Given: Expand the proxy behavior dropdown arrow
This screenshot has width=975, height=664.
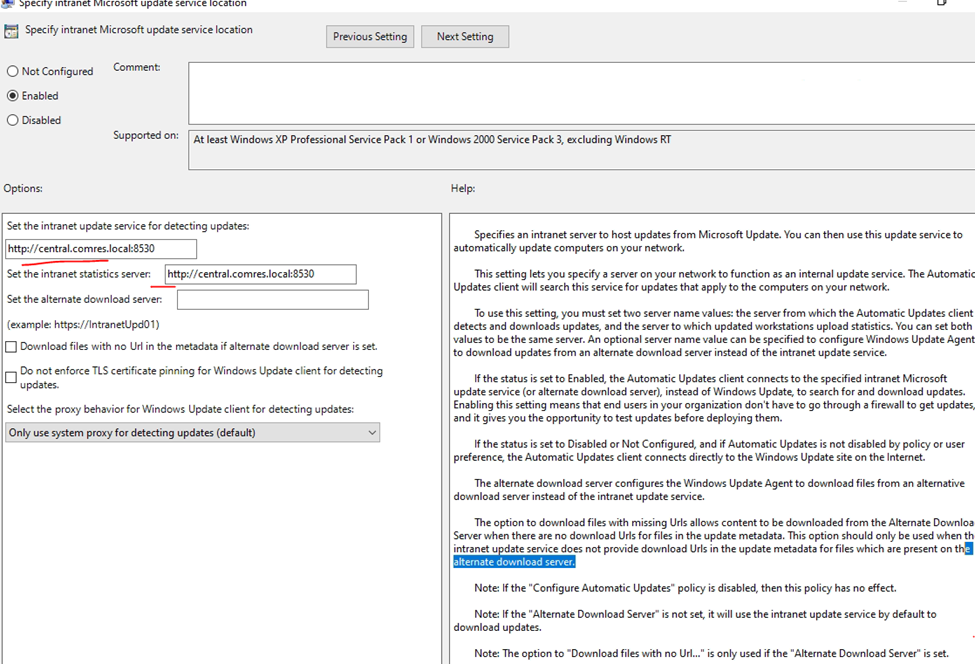Looking at the screenshot, I should 372,433.
